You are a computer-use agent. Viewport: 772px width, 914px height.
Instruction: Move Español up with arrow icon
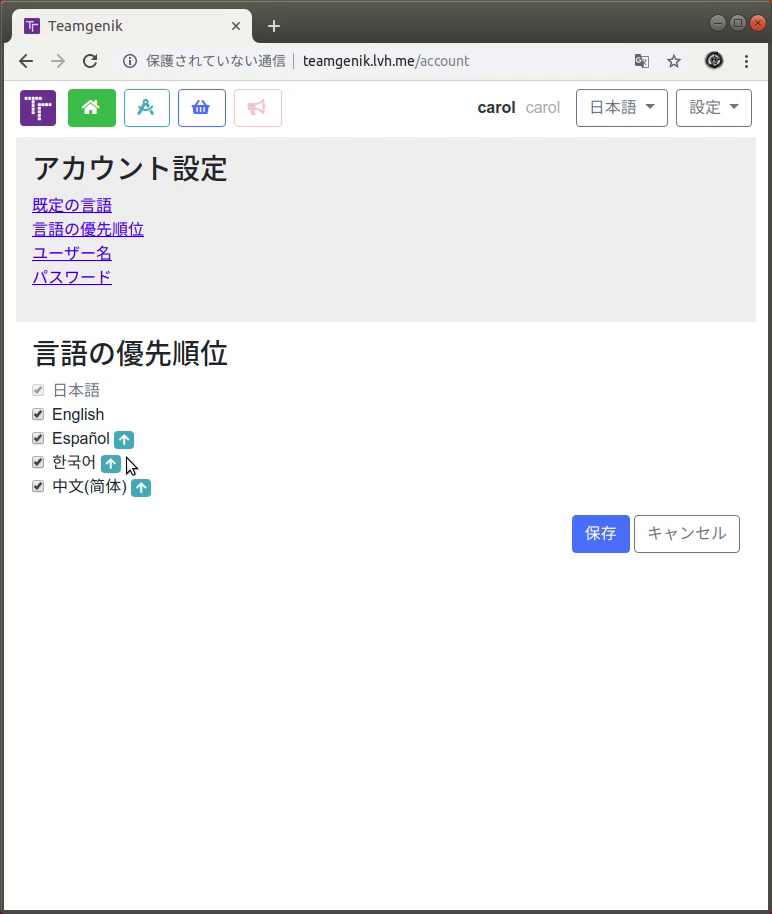click(x=124, y=439)
